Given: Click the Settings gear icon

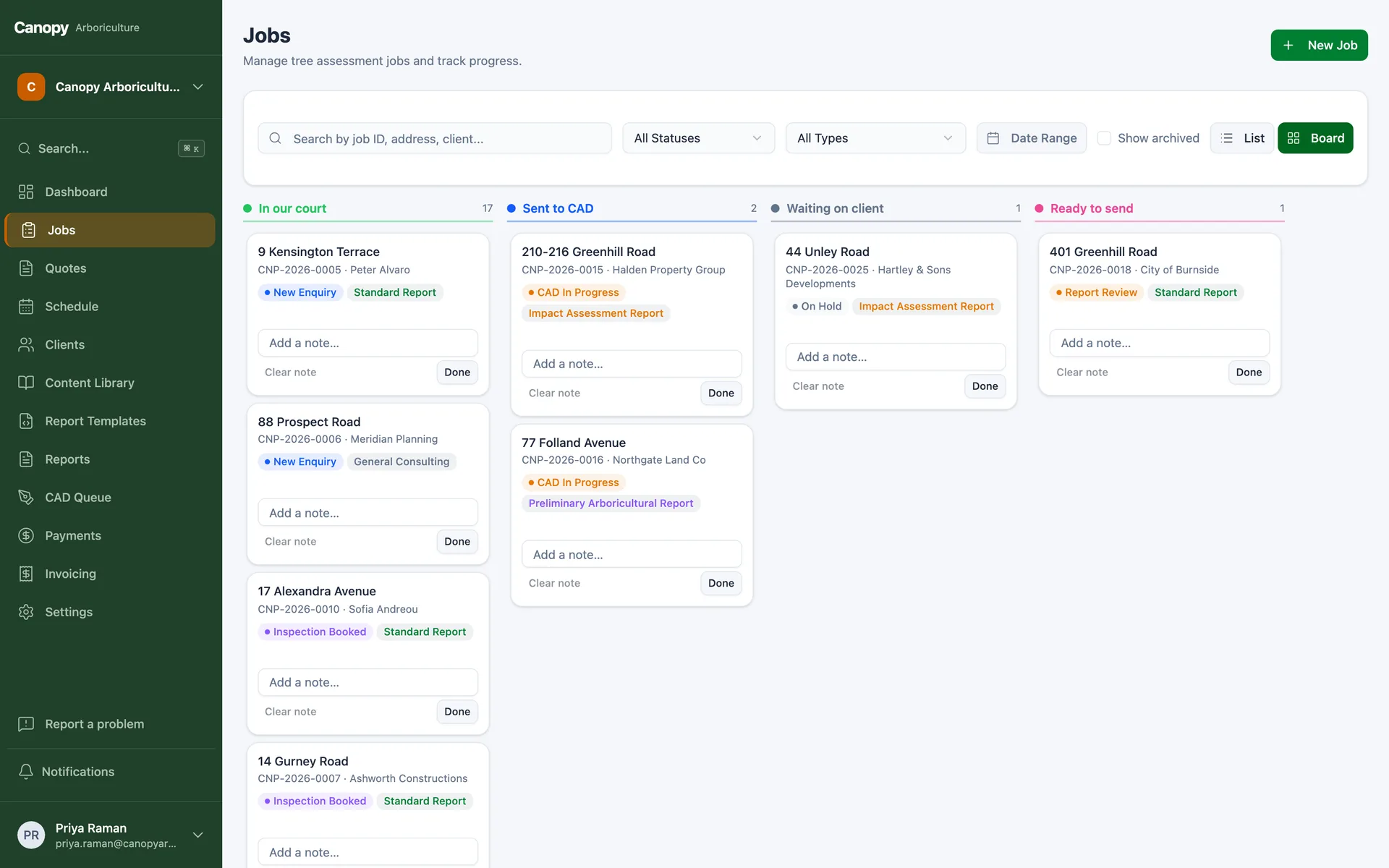Looking at the screenshot, I should click(26, 612).
